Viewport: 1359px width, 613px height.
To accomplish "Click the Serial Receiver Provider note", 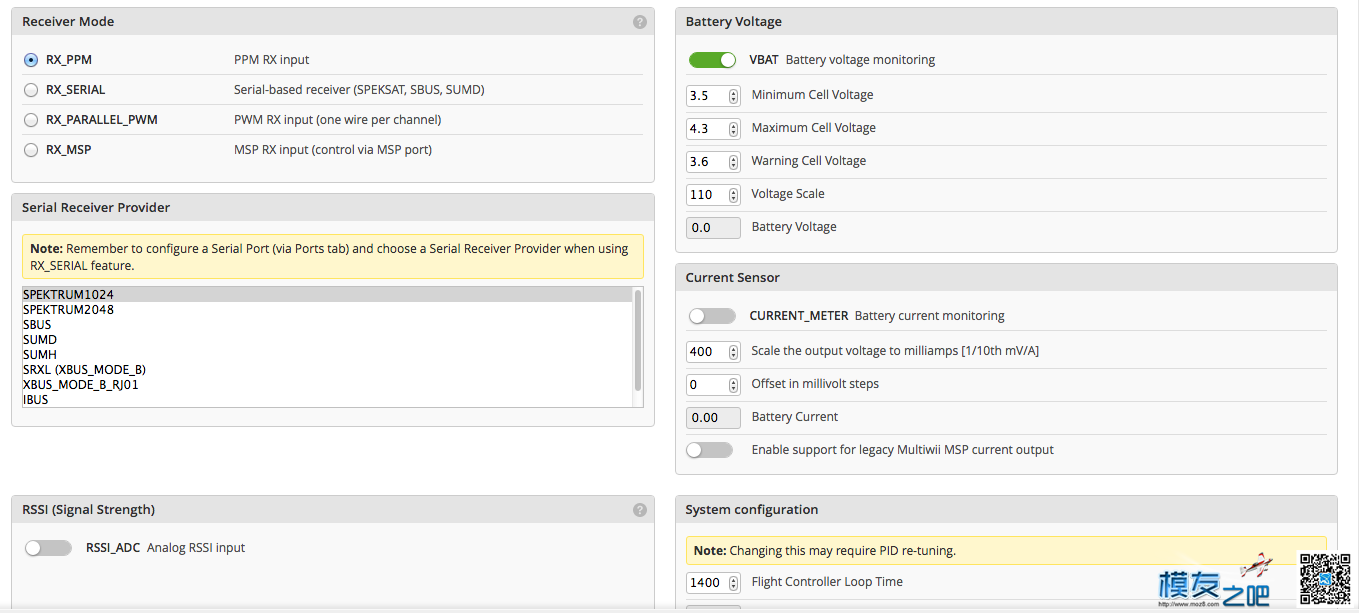I will [x=333, y=257].
